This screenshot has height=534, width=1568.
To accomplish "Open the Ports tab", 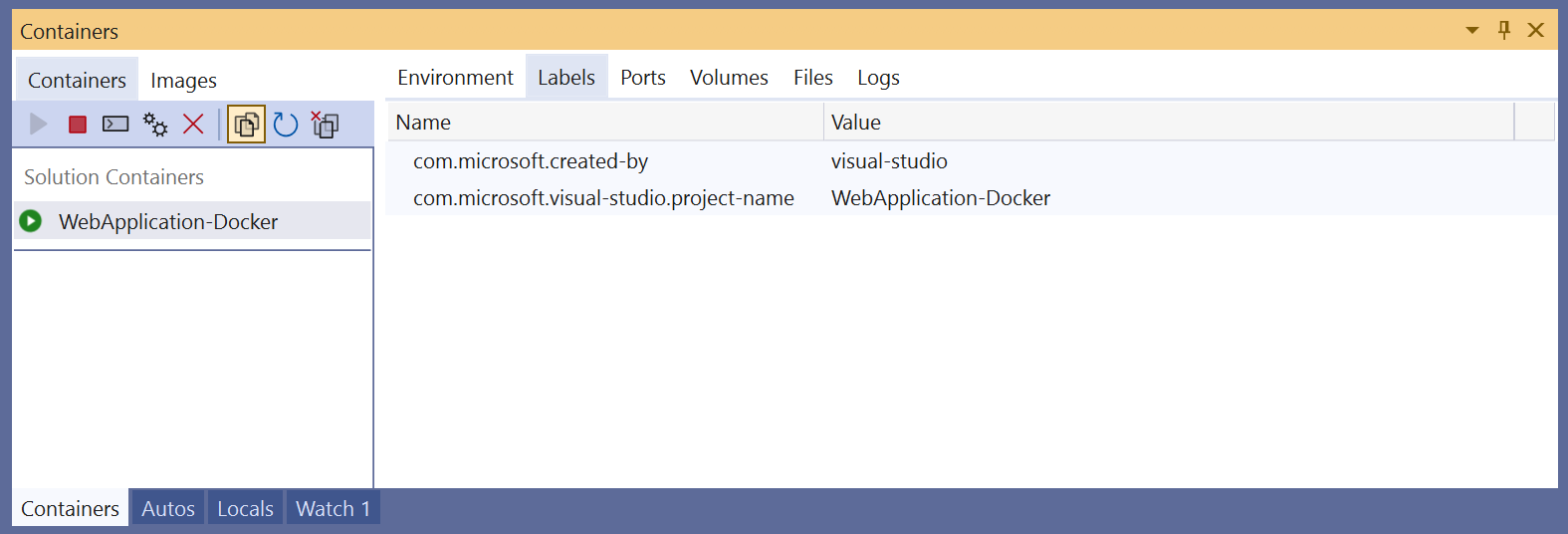I will 643,78.
